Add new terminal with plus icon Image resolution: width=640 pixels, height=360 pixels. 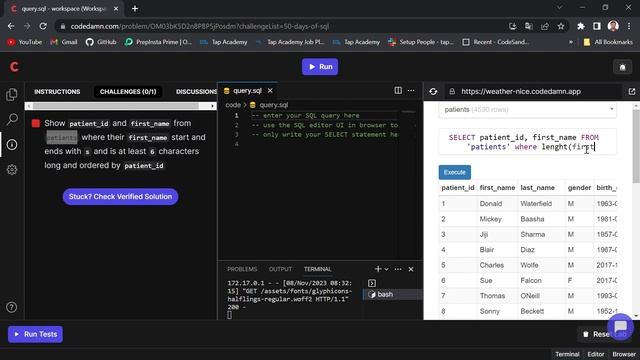pyautogui.click(x=378, y=269)
